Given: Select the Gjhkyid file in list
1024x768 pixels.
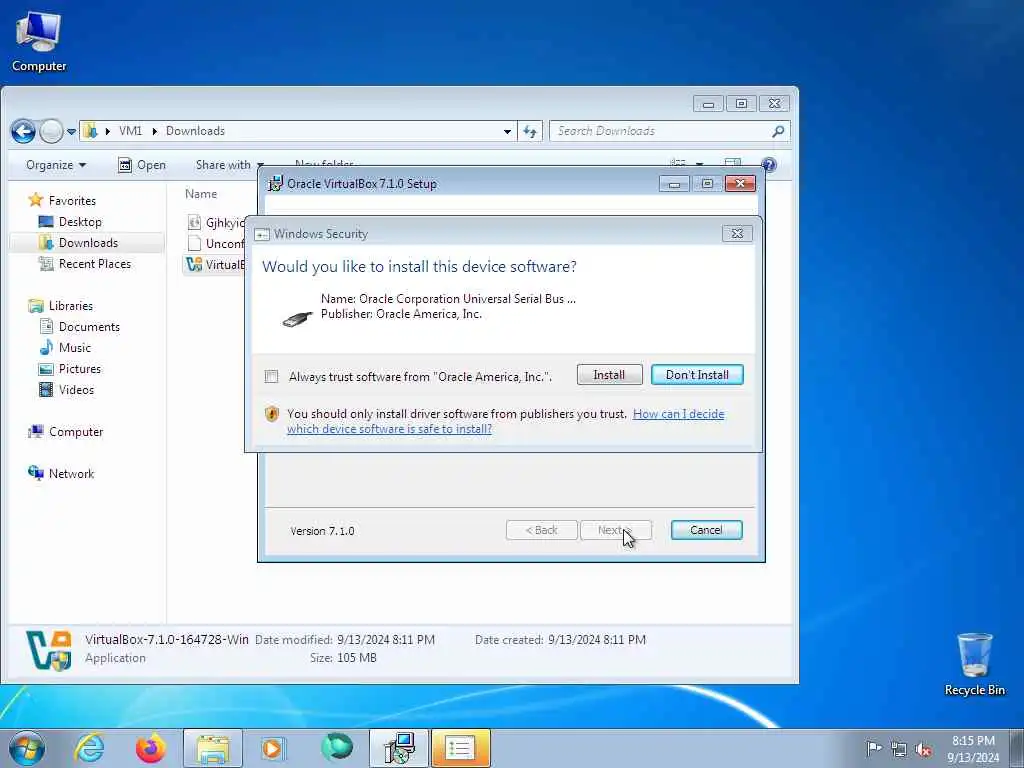Looking at the screenshot, I should coord(216,223).
